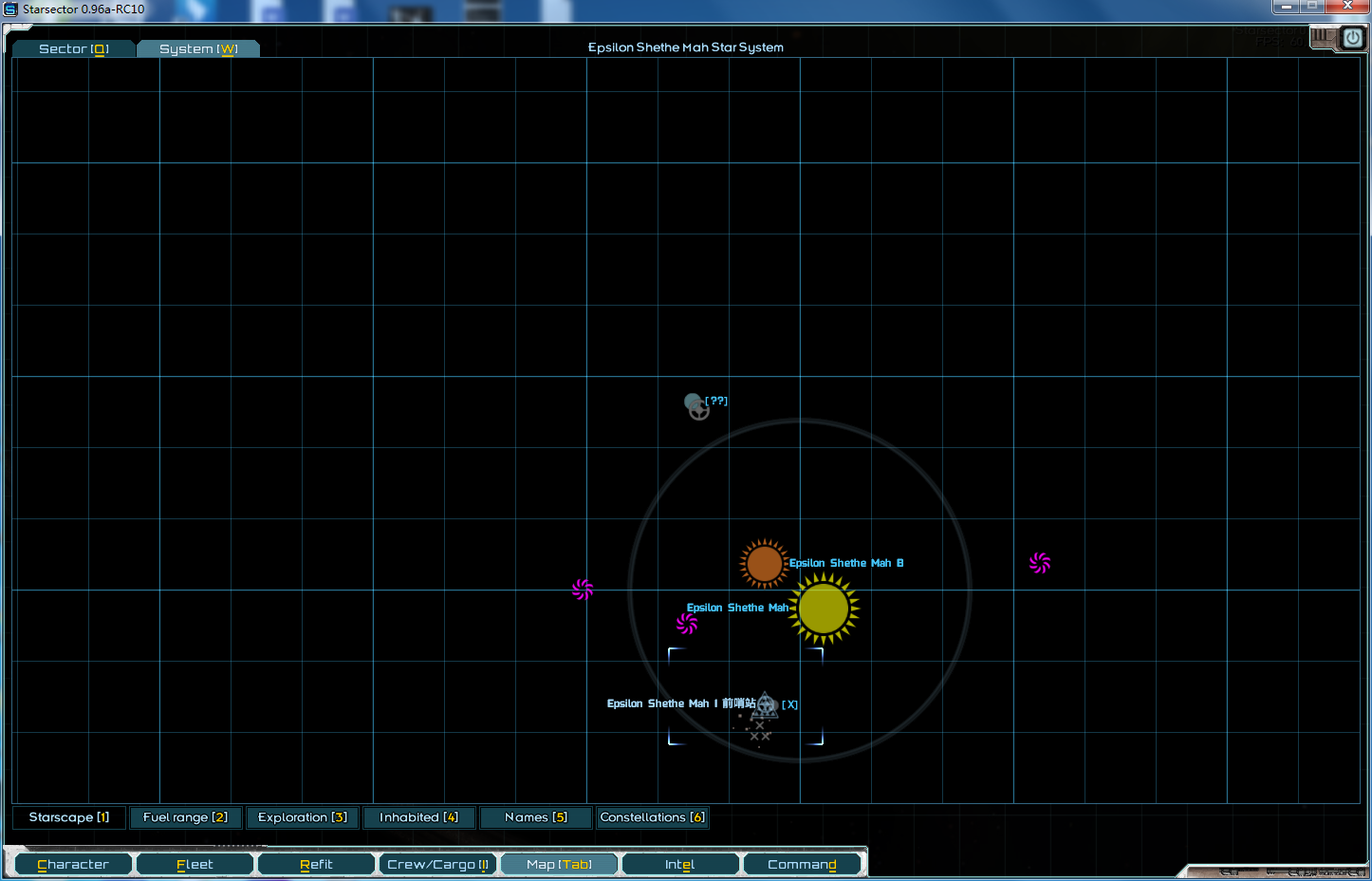Open the Intel screen

[679, 865]
